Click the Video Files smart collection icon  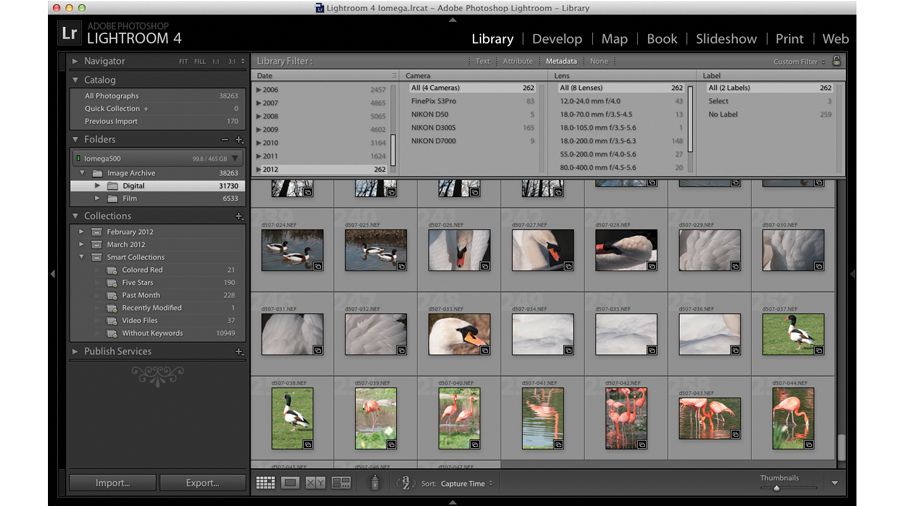coord(112,321)
